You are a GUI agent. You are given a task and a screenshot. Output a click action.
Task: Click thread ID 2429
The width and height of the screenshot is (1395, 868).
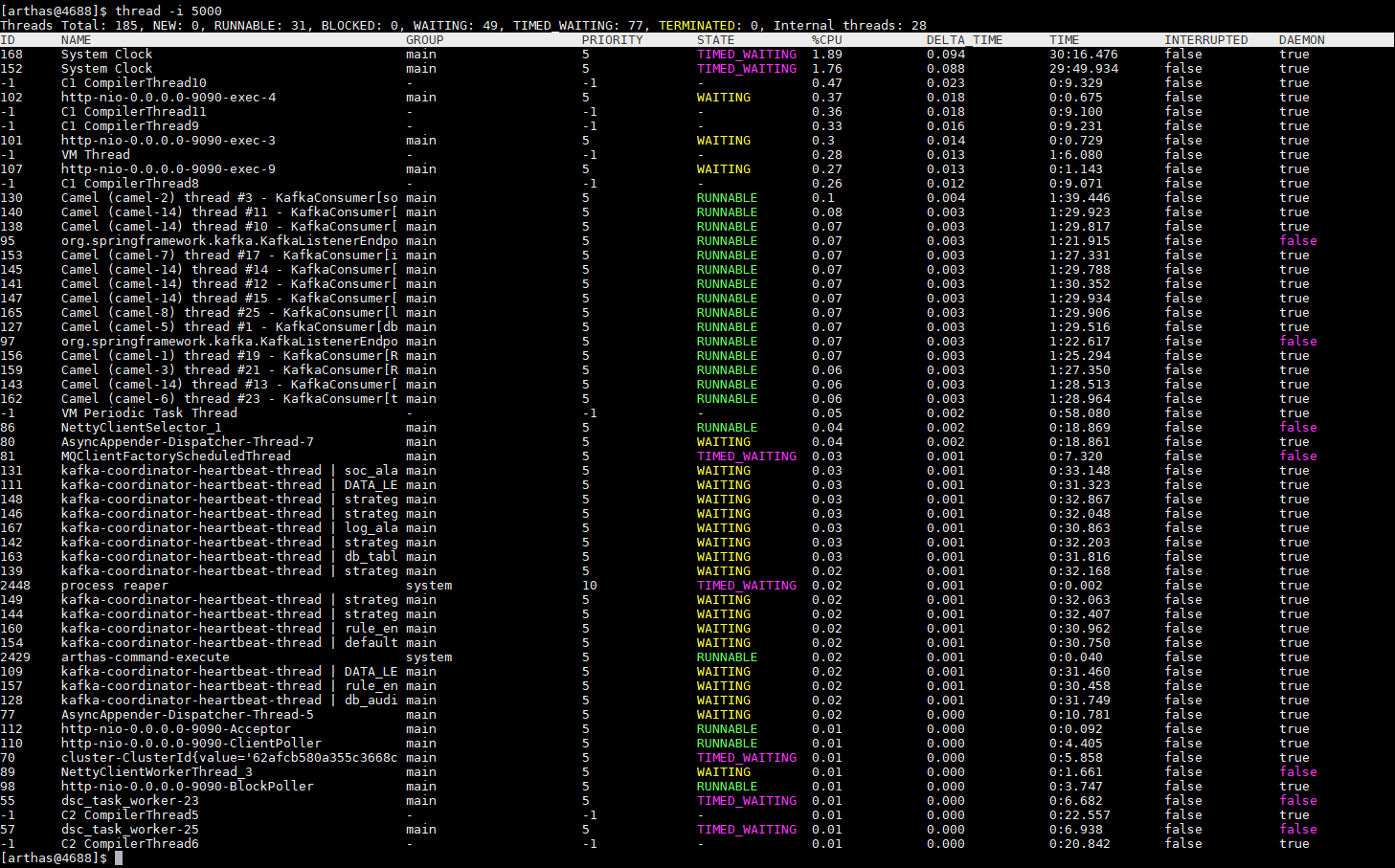15,657
